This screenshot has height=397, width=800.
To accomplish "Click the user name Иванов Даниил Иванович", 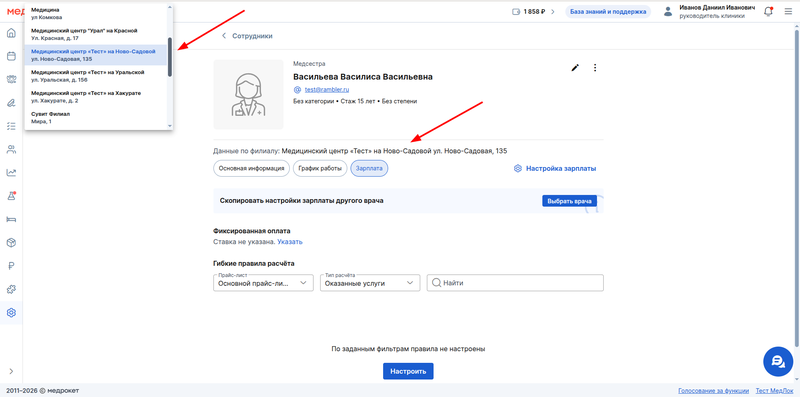I will (717, 8).
